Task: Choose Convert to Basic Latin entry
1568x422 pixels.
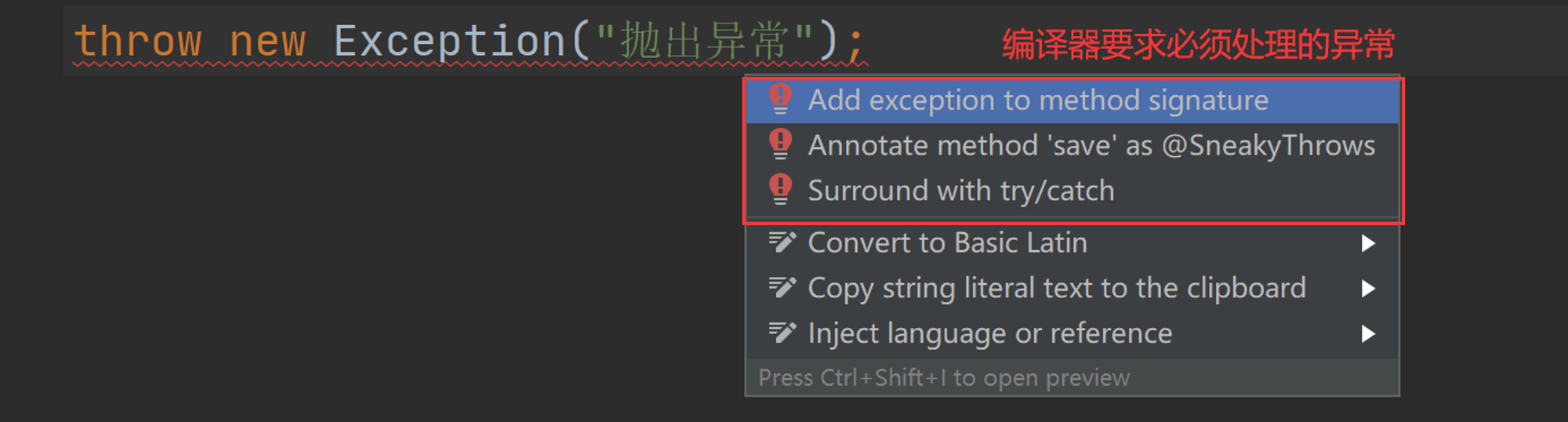Action: (1072, 243)
